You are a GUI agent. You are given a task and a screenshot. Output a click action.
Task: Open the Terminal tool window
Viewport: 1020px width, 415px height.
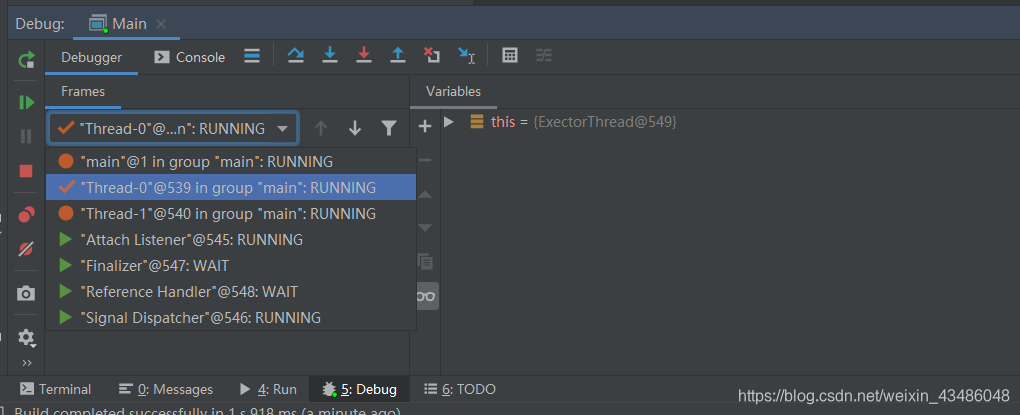(x=55, y=389)
